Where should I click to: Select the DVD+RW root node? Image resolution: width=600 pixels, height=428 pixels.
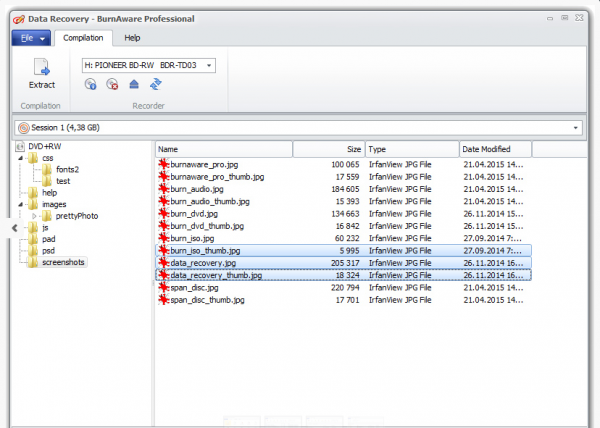pyautogui.click(x=45, y=146)
